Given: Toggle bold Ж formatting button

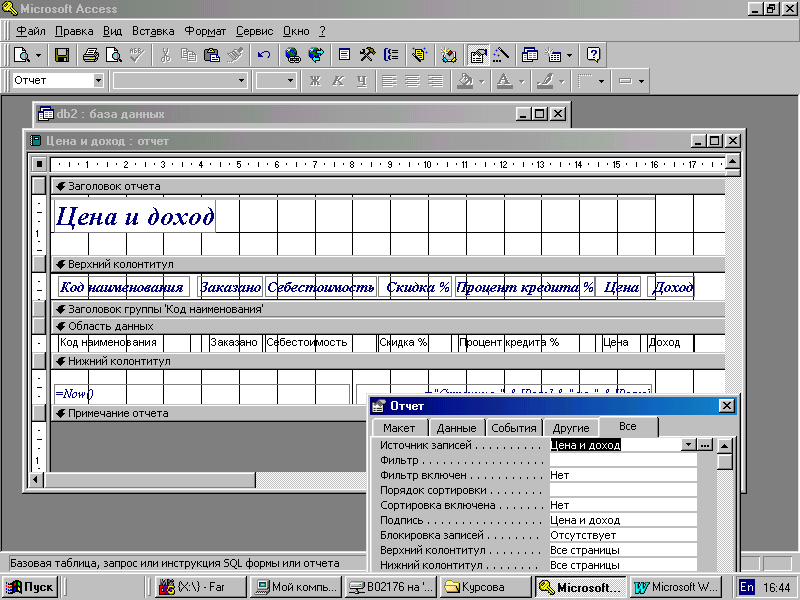Looking at the screenshot, I should [x=315, y=80].
